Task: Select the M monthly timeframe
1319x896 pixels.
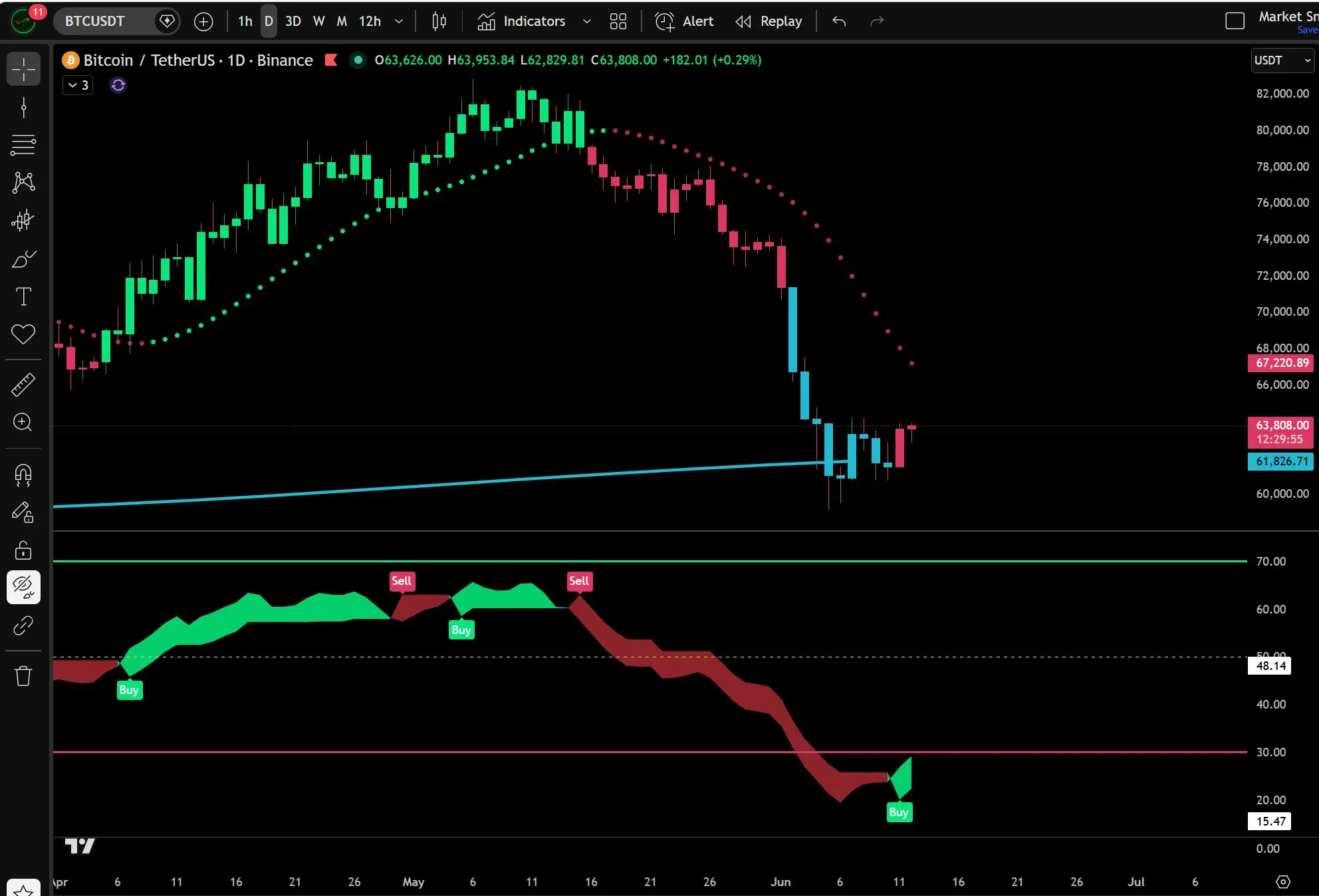Action: pos(342,21)
